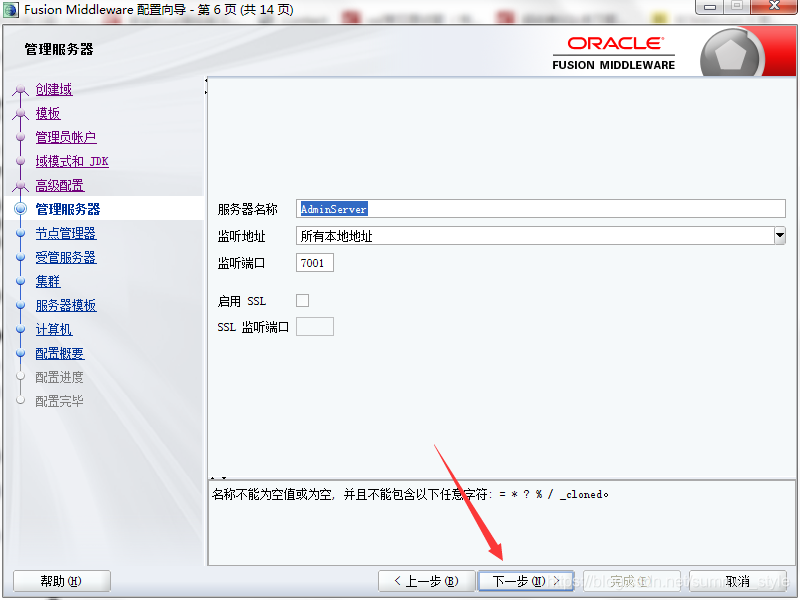The width and height of the screenshot is (800, 600).
Task: Close the wizard with the X button
Action: pos(774,7)
